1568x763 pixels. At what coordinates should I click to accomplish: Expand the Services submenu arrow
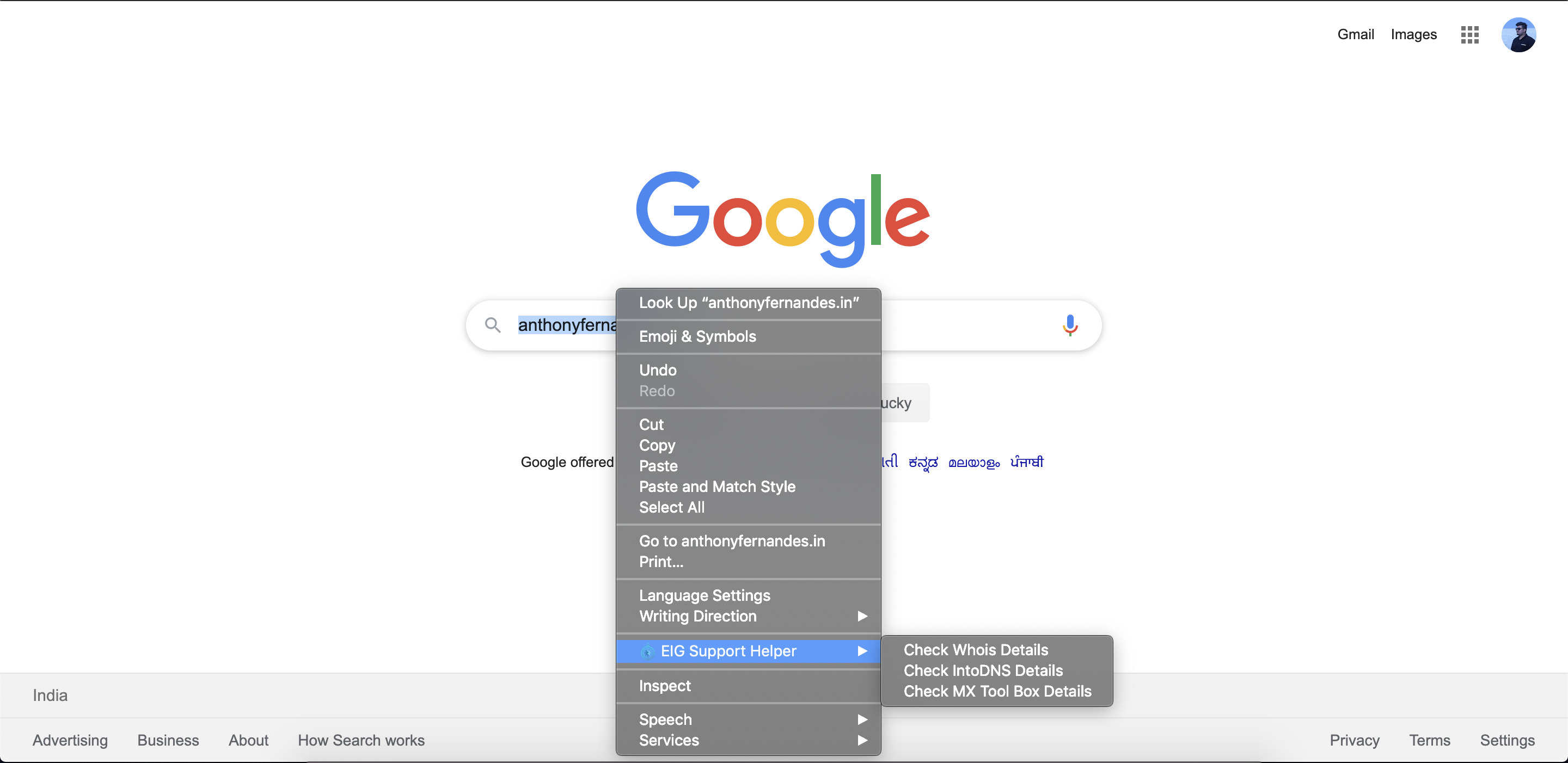[862, 740]
